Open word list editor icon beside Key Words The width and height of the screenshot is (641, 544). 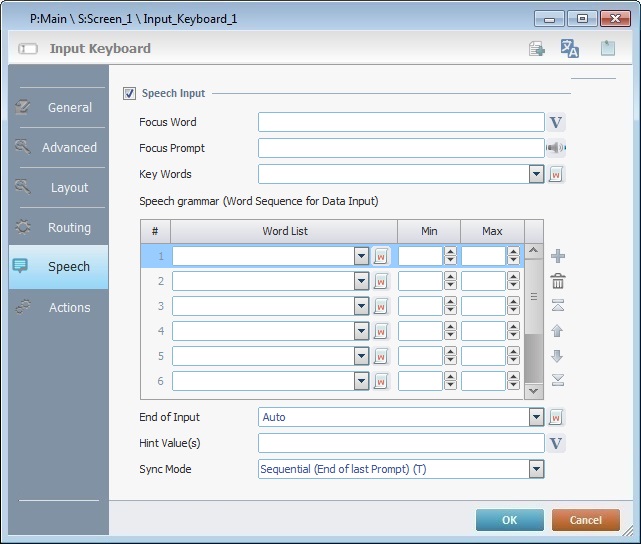click(557, 174)
